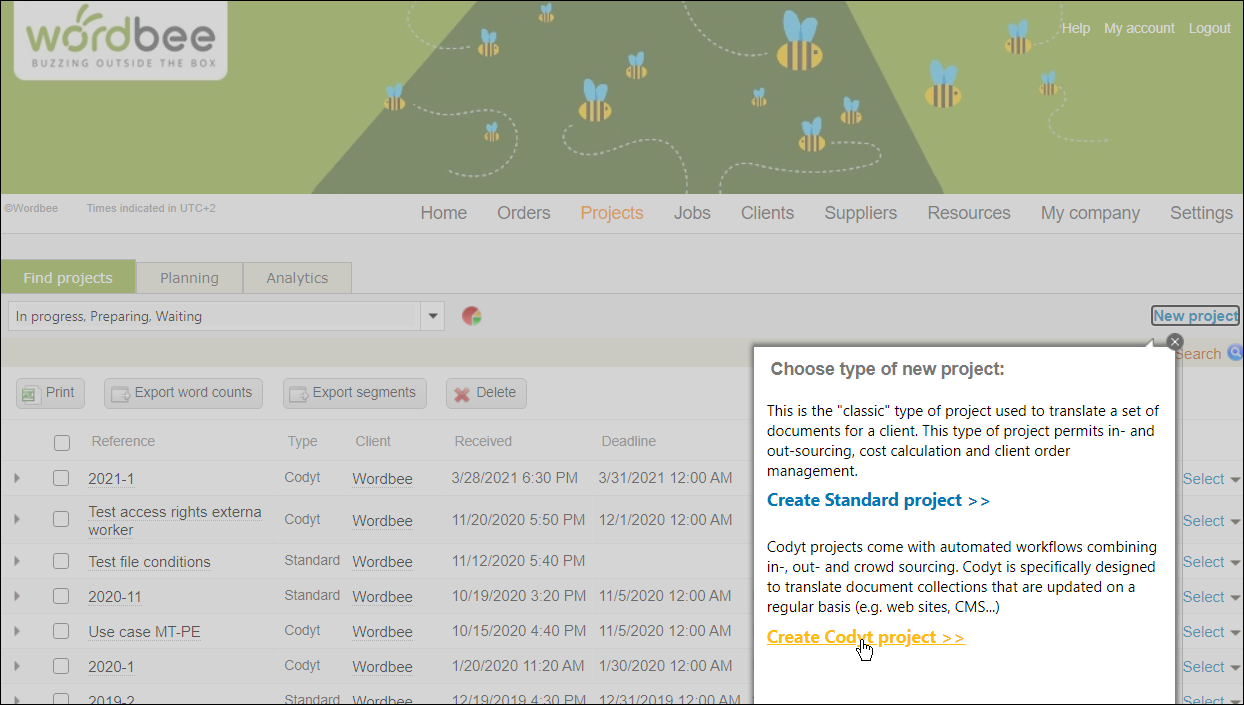Screen dimensions: 1244x705
Task: Click the Search magnifier icon
Action: point(1235,353)
